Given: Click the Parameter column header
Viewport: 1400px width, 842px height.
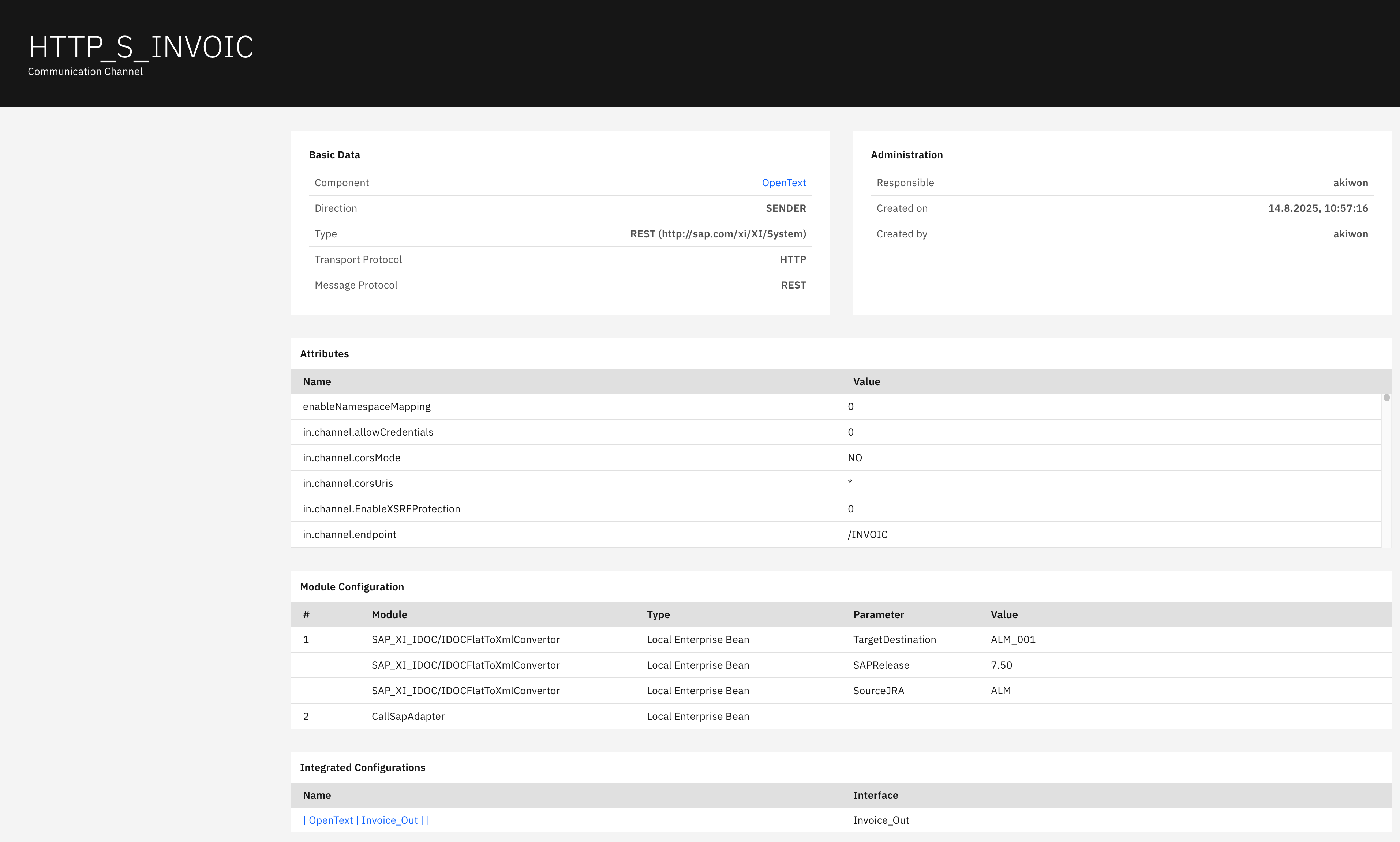Looking at the screenshot, I should click(878, 614).
